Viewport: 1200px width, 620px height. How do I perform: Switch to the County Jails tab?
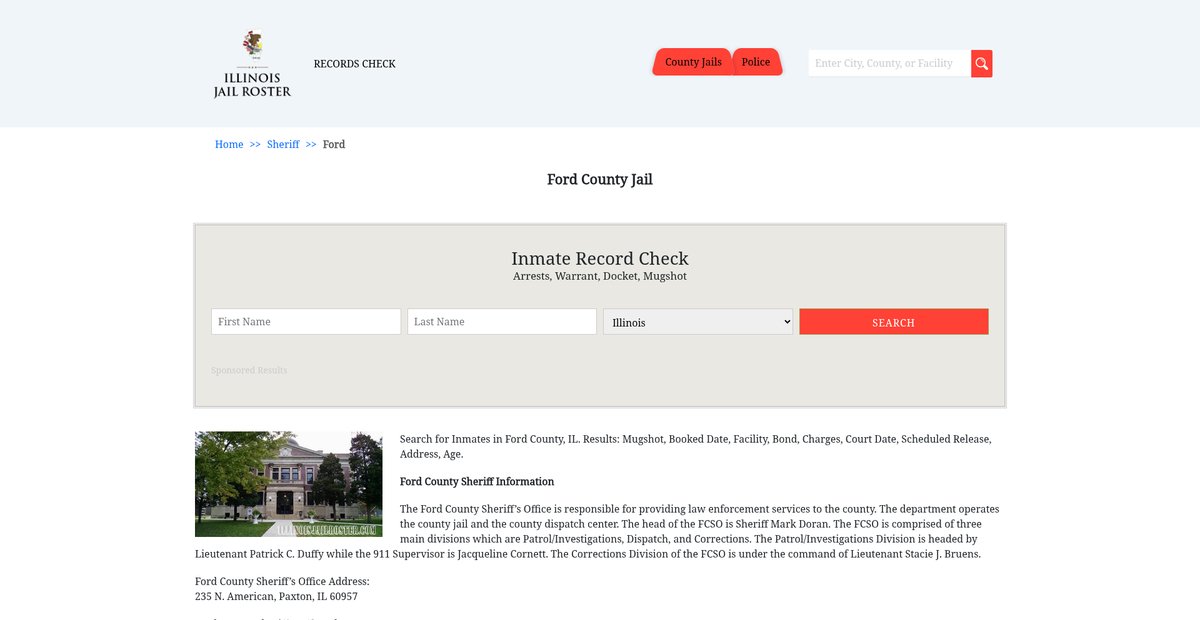coord(693,62)
